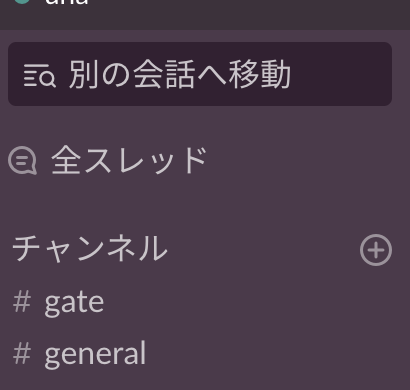
Task: Click the 別の会話へ移動 placeholder text
Action: [x=180, y=74]
